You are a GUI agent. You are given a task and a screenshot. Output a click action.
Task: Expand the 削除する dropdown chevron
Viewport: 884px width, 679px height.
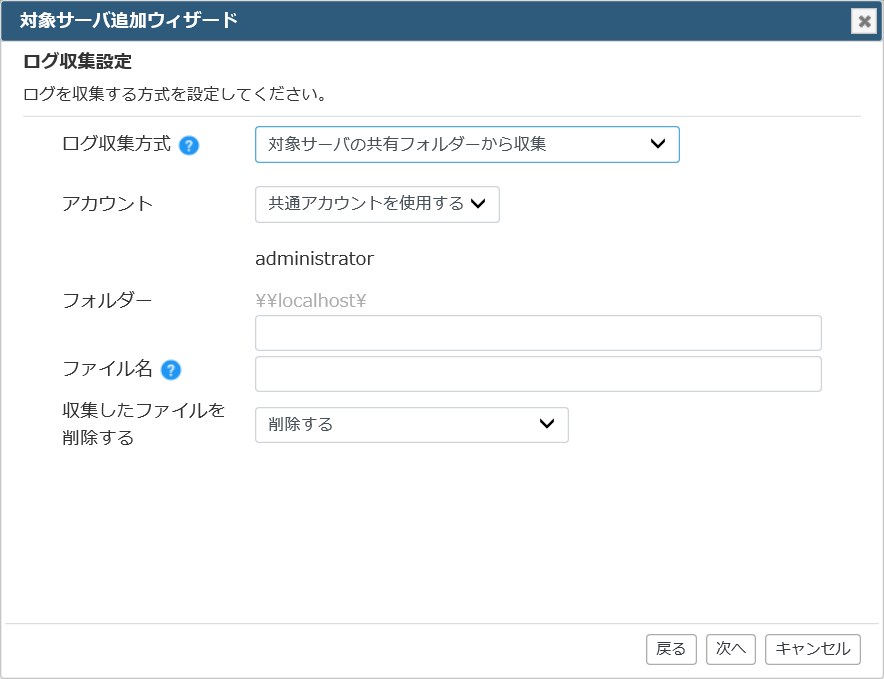tap(547, 424)
